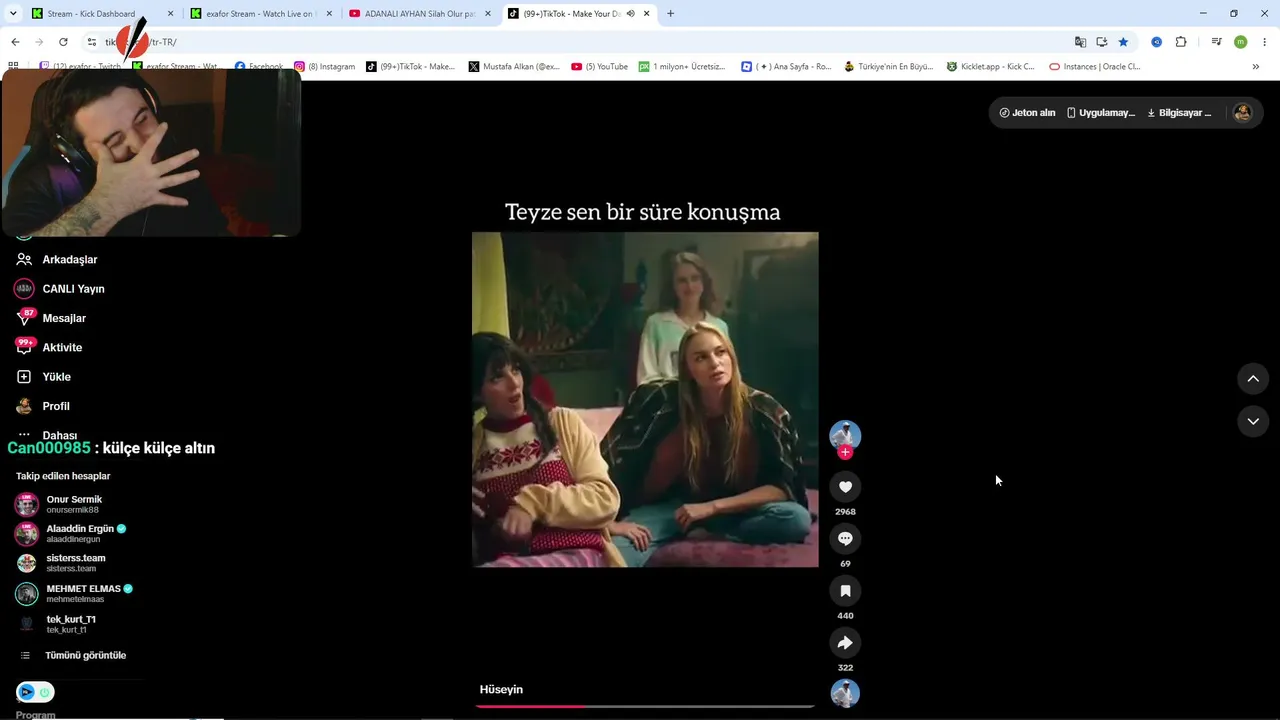
Task: Click the TikTok video player
Action: pyautogui.click(x=645, y=400)
